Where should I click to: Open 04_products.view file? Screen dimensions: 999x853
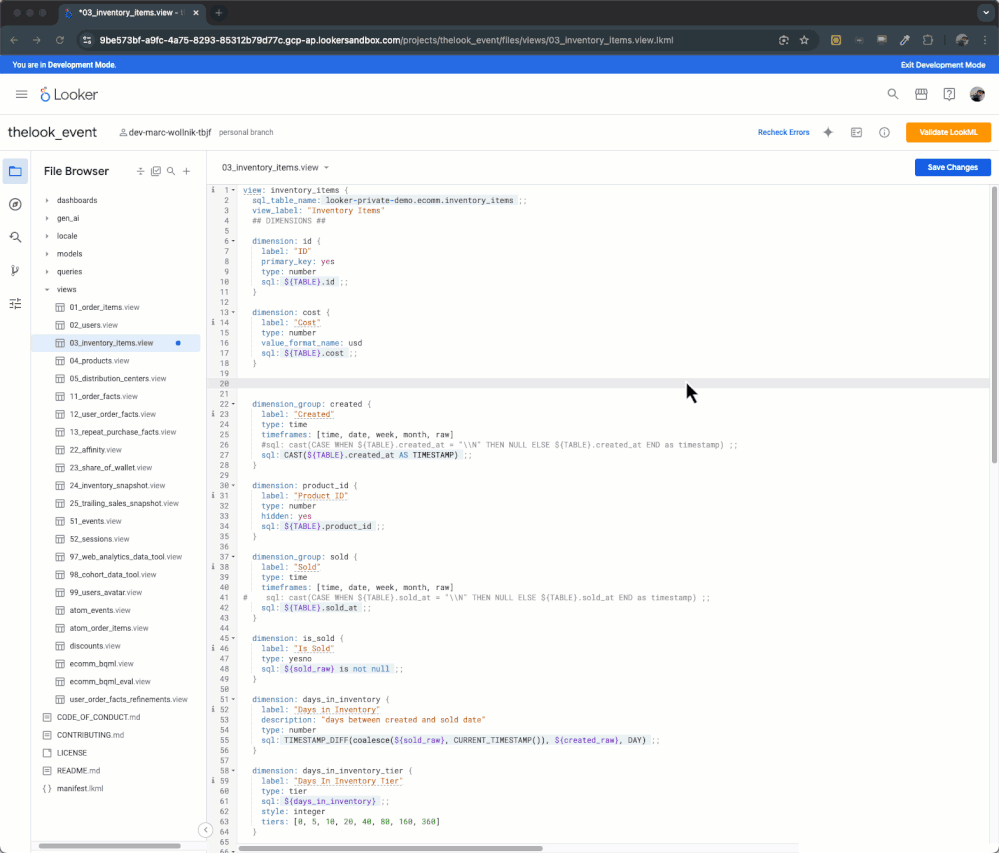[x=99, y=361]
